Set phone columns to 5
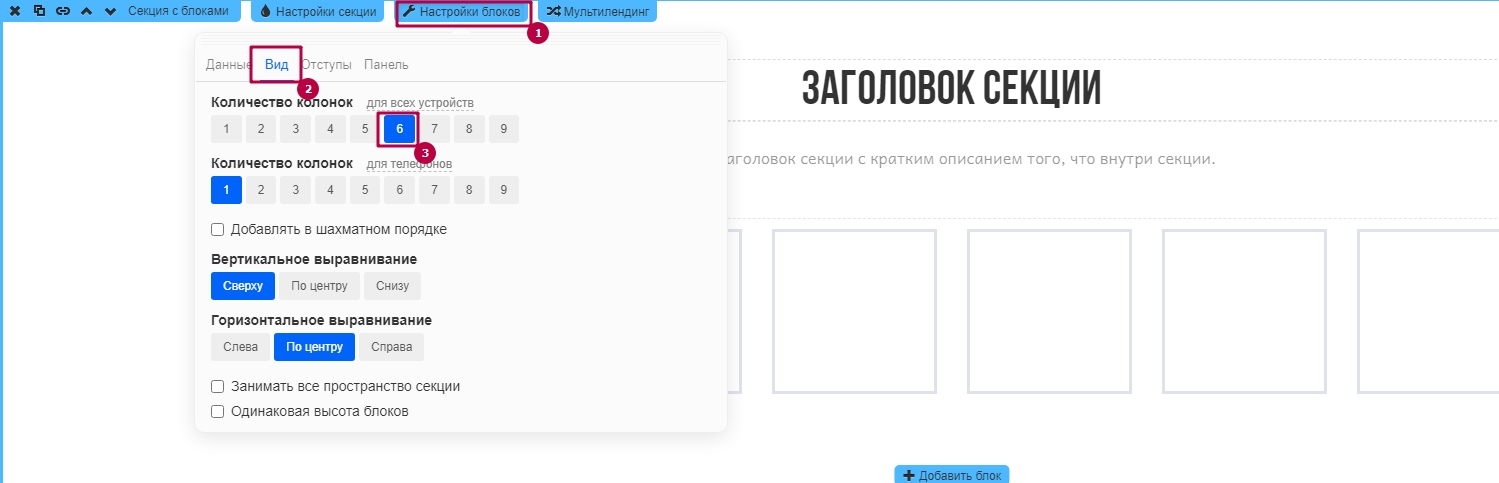 pyautogui.click(x=365, y=190)
